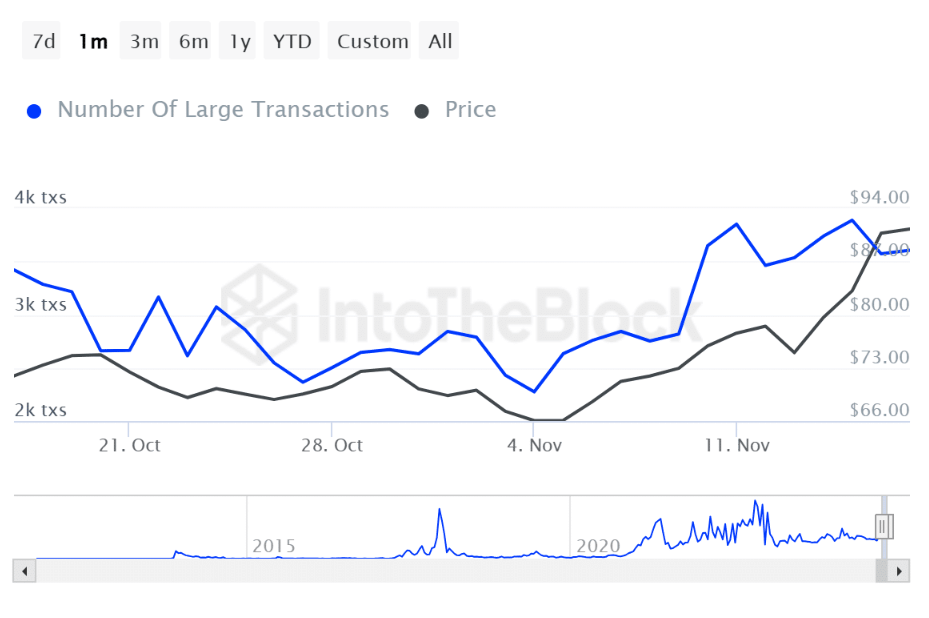The image size is (929, 618).
Task: Click the dark gray Price legend dot
Action: tap(422, 111)
